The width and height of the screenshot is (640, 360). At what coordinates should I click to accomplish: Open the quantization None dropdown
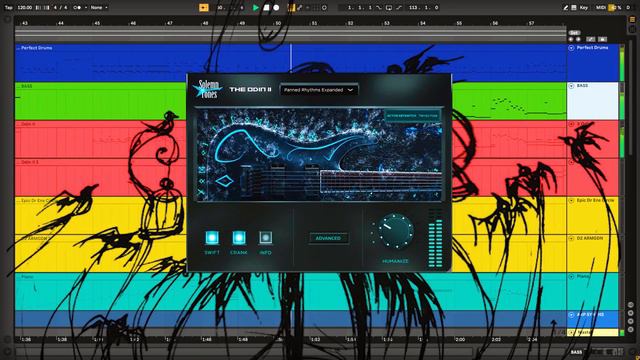tap(99, 7)
